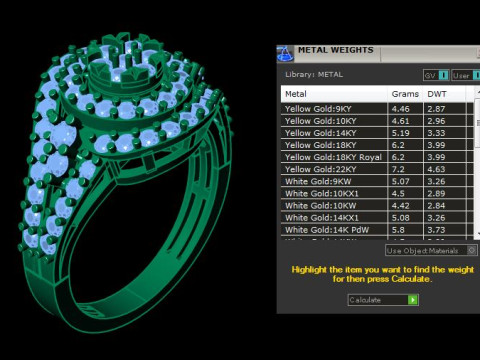480x360 pixels.
Task: Click the METAL WEIGHTS panel title
Action: 336,50
